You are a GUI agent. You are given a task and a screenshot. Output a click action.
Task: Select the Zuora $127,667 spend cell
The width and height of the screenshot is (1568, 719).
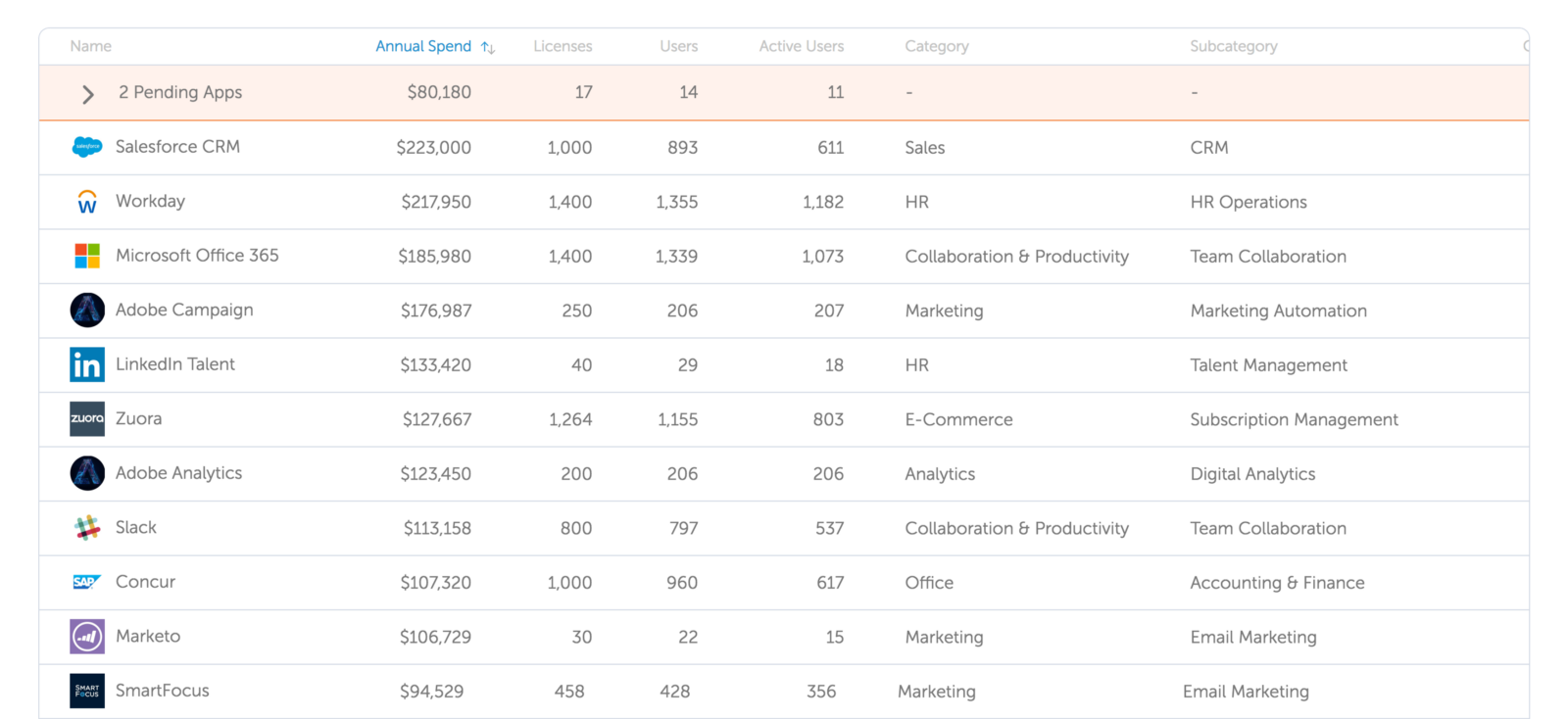tap(436, 419)
